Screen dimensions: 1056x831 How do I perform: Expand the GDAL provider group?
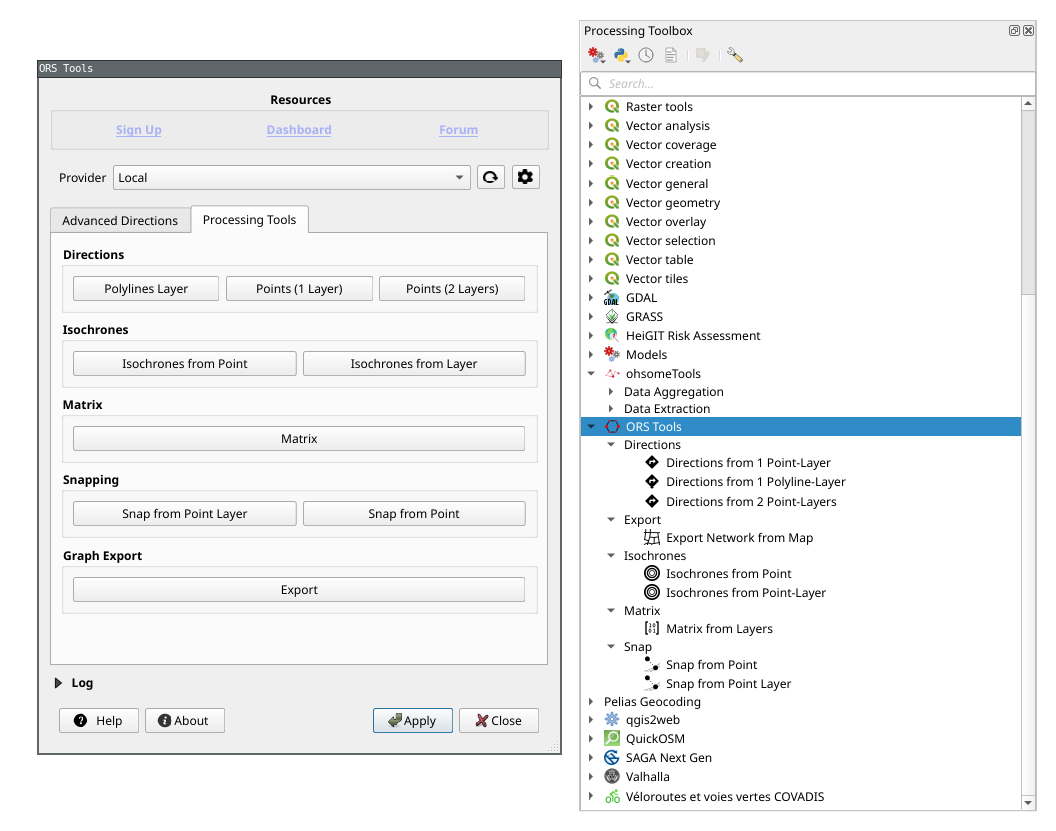click(591, 298)
